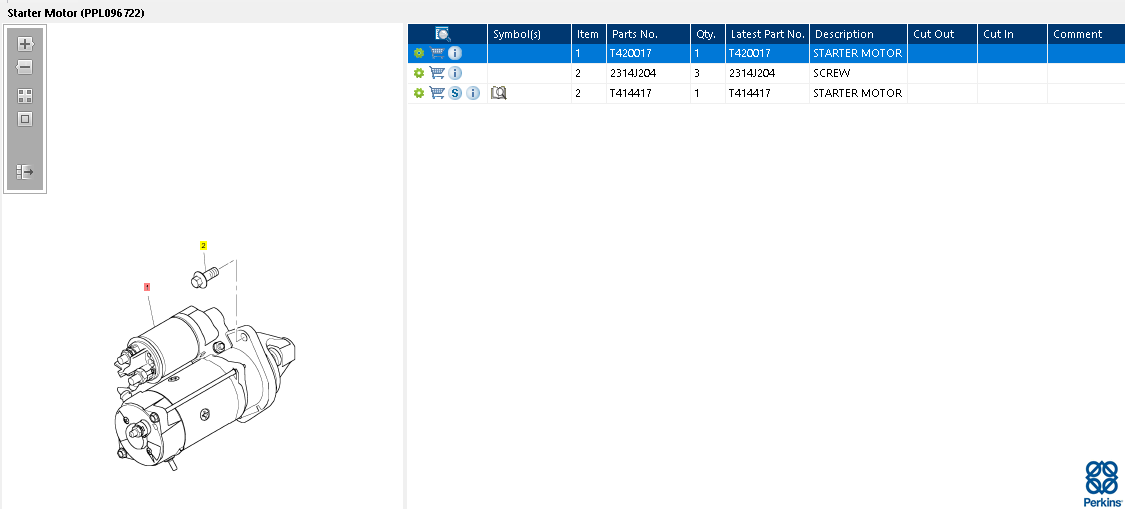The height and width of the screenshot is (509, 1125).
Task: Click the single square fit view icon
Action: tap(25, 119)
